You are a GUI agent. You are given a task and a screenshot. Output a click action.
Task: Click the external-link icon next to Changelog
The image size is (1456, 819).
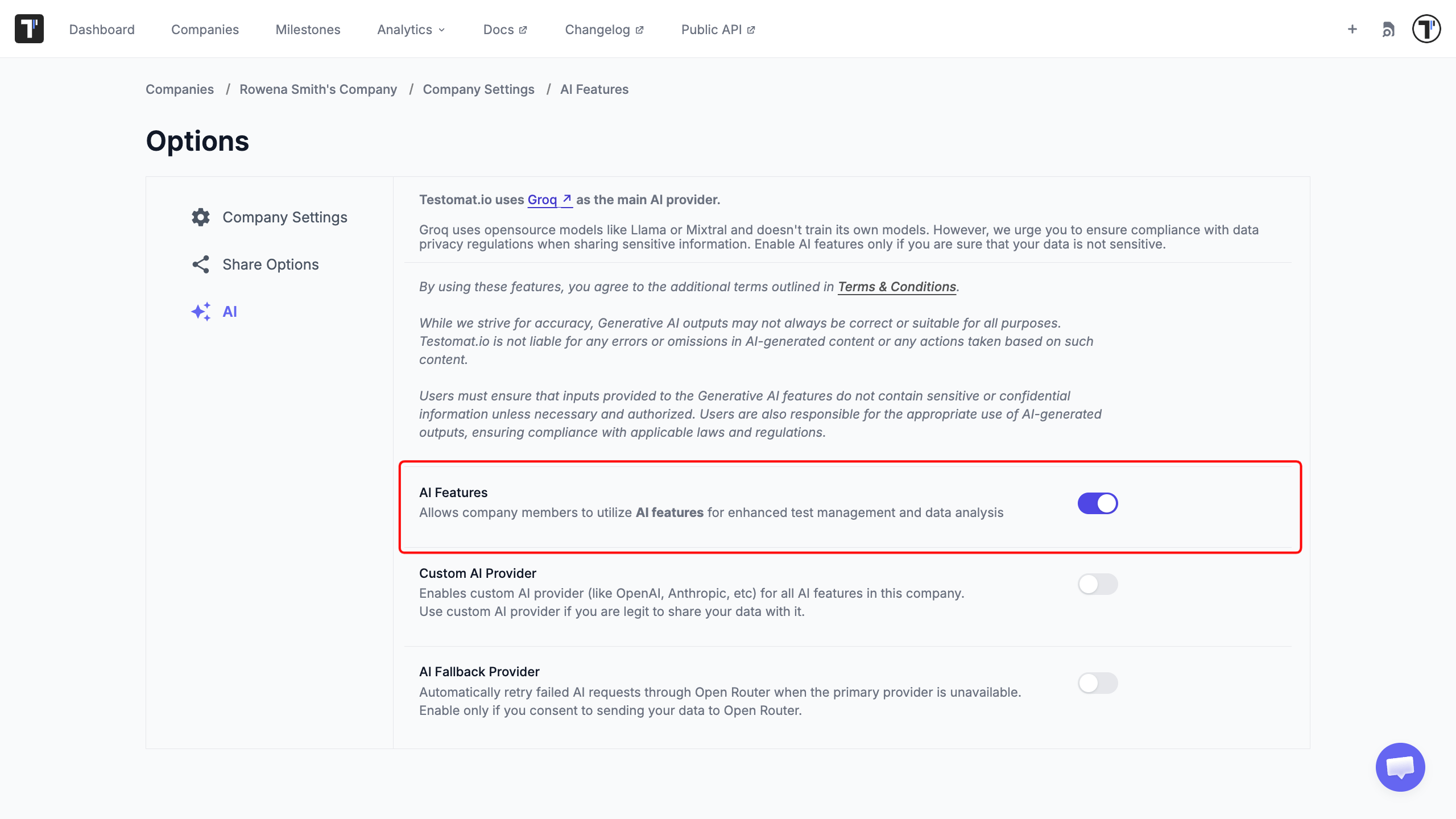[x=639, y=30]
